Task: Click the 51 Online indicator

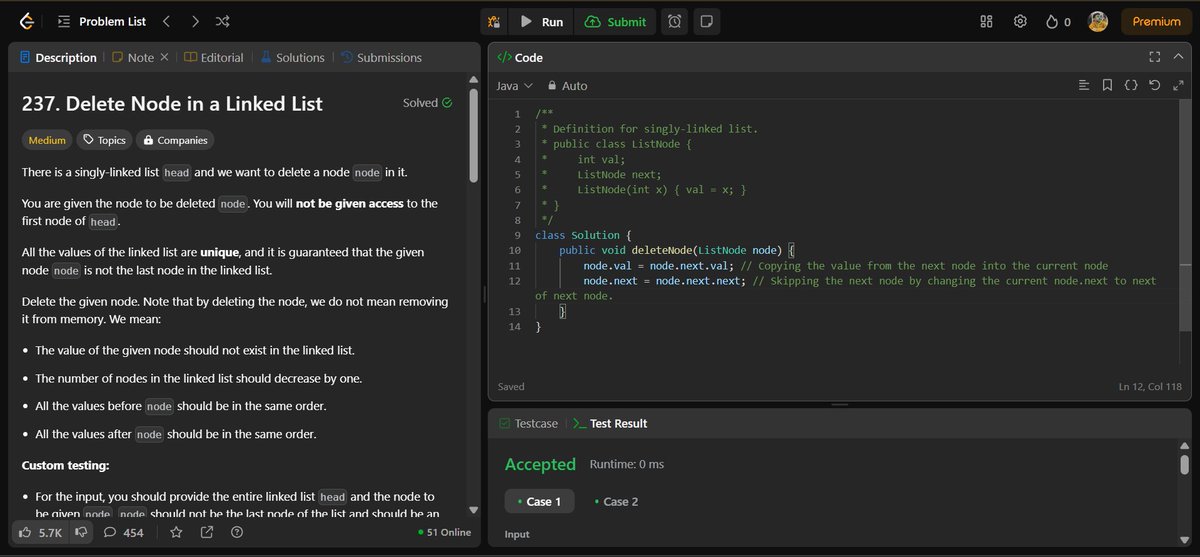Action: tap(444, 532)
